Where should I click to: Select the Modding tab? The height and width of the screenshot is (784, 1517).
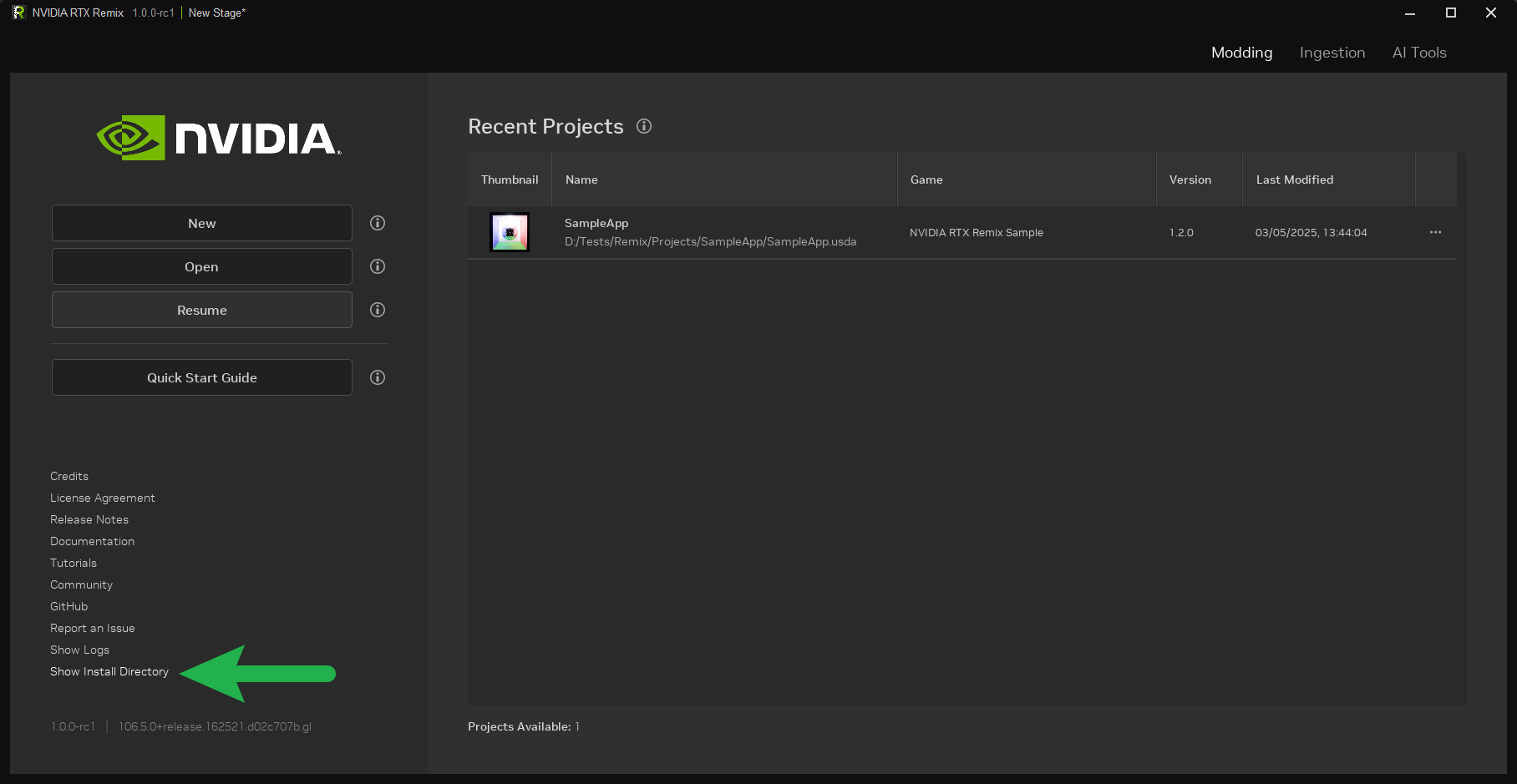1241,53
